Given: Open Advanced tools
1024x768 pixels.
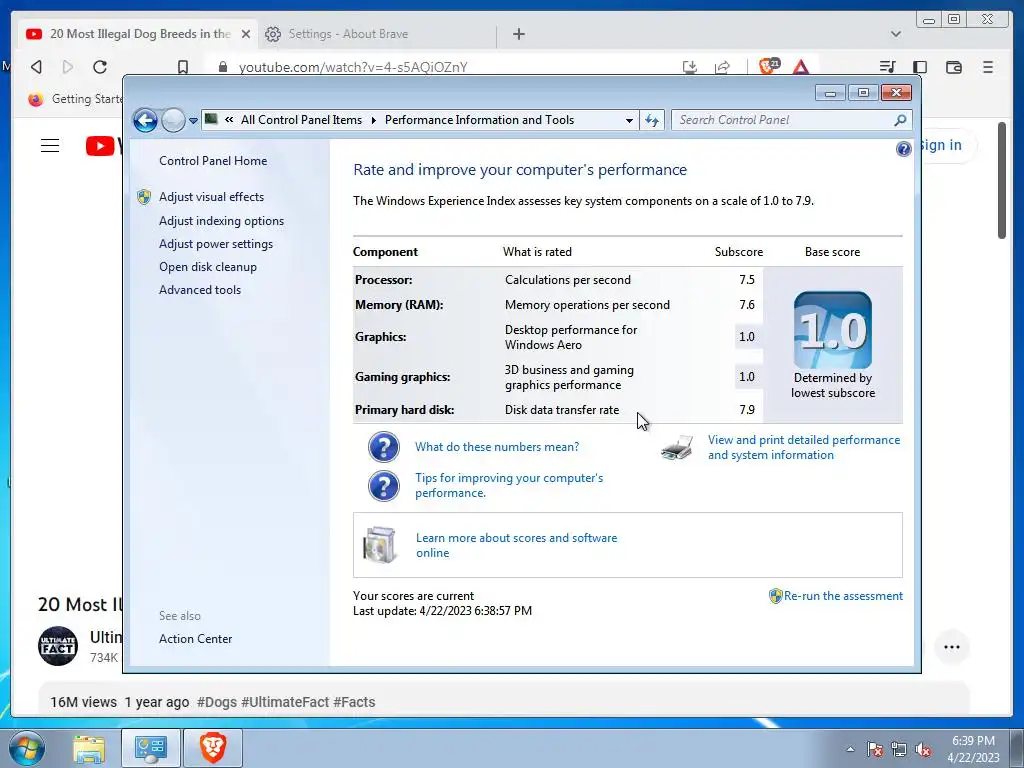Looking at the screenshot, I should [x=200, y=289].
